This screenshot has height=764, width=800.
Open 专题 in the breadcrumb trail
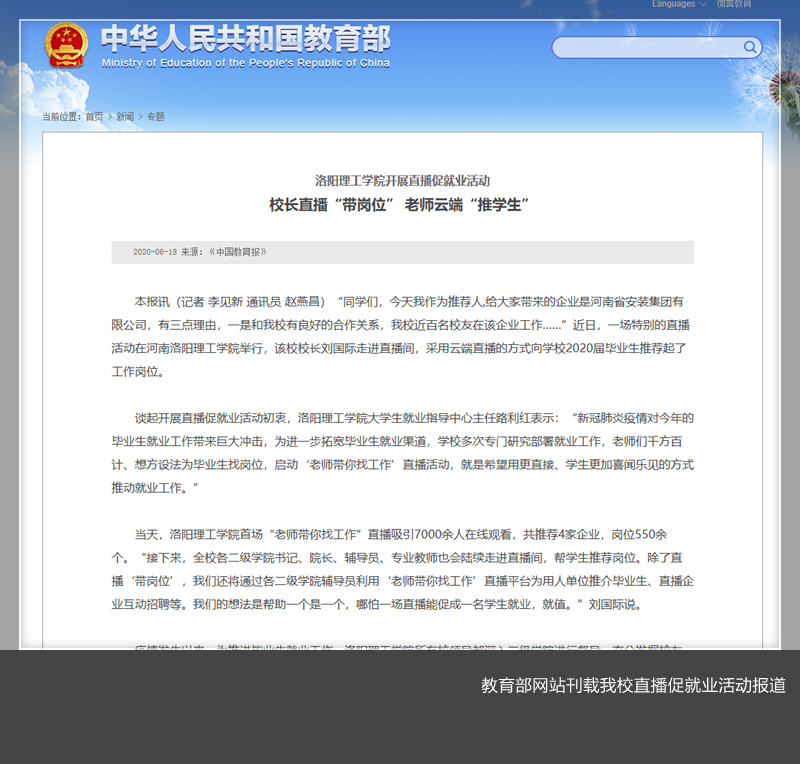point(156,117)
